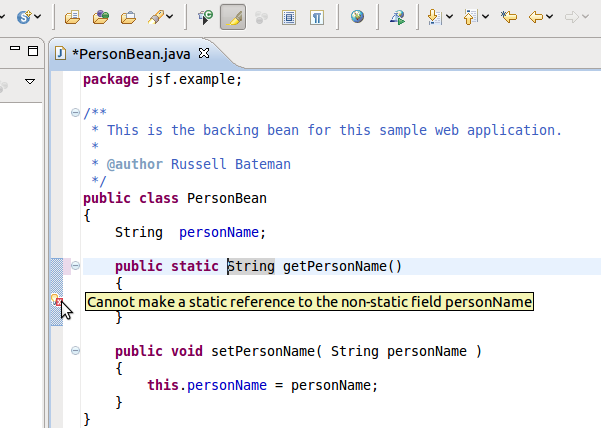Click 'this' keyword in assignment line
Screen dimensions: 601x428
163,385
